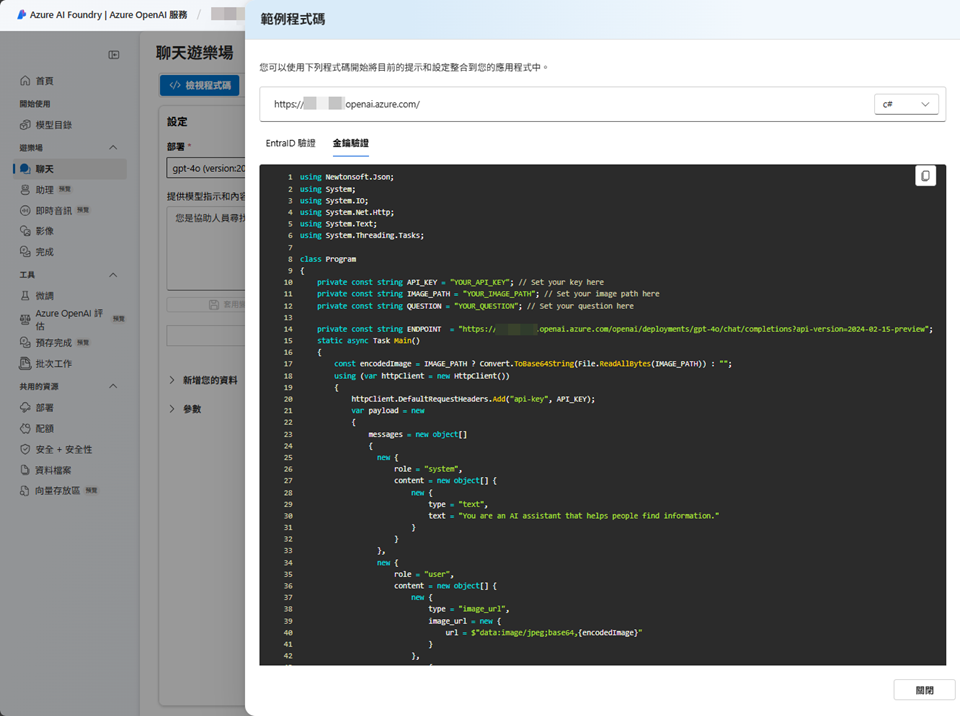Open 模型目錄 from the sidebar
Screen dimensions: 960x716
[53, 125]
